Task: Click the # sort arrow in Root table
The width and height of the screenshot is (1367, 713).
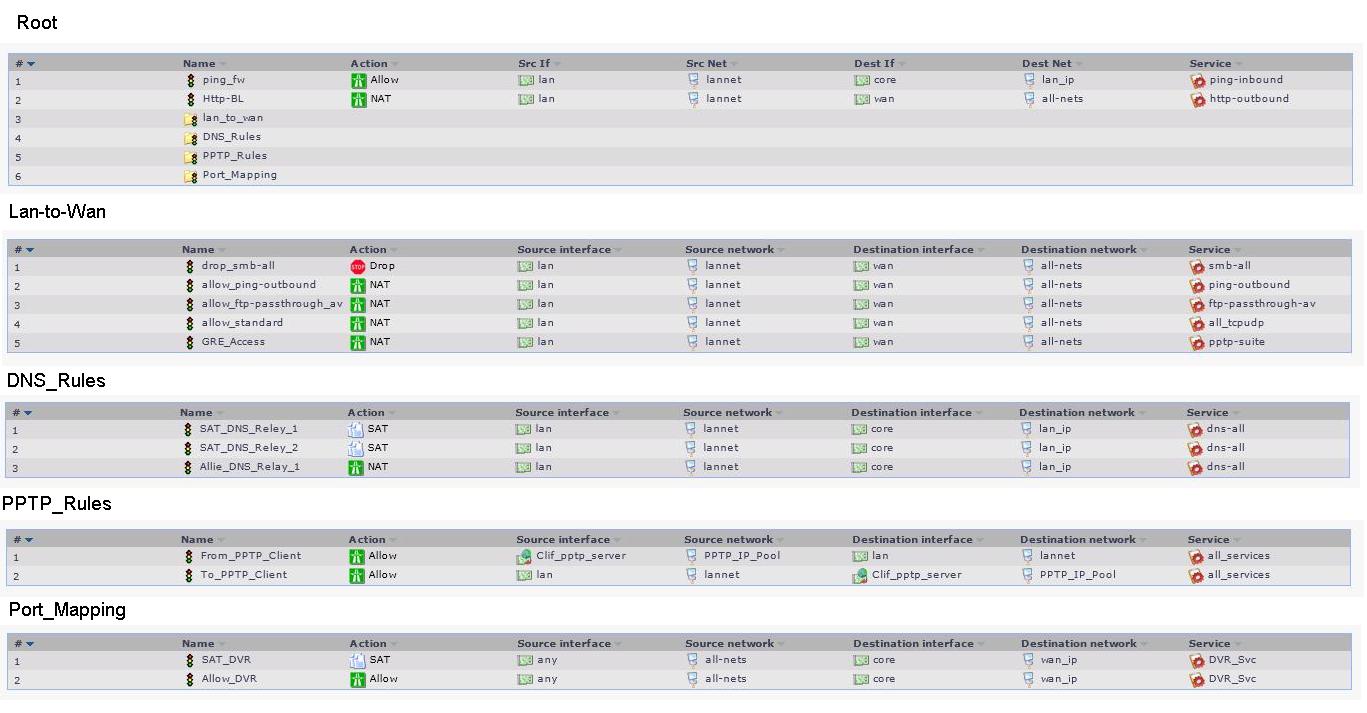Action: 30,64
